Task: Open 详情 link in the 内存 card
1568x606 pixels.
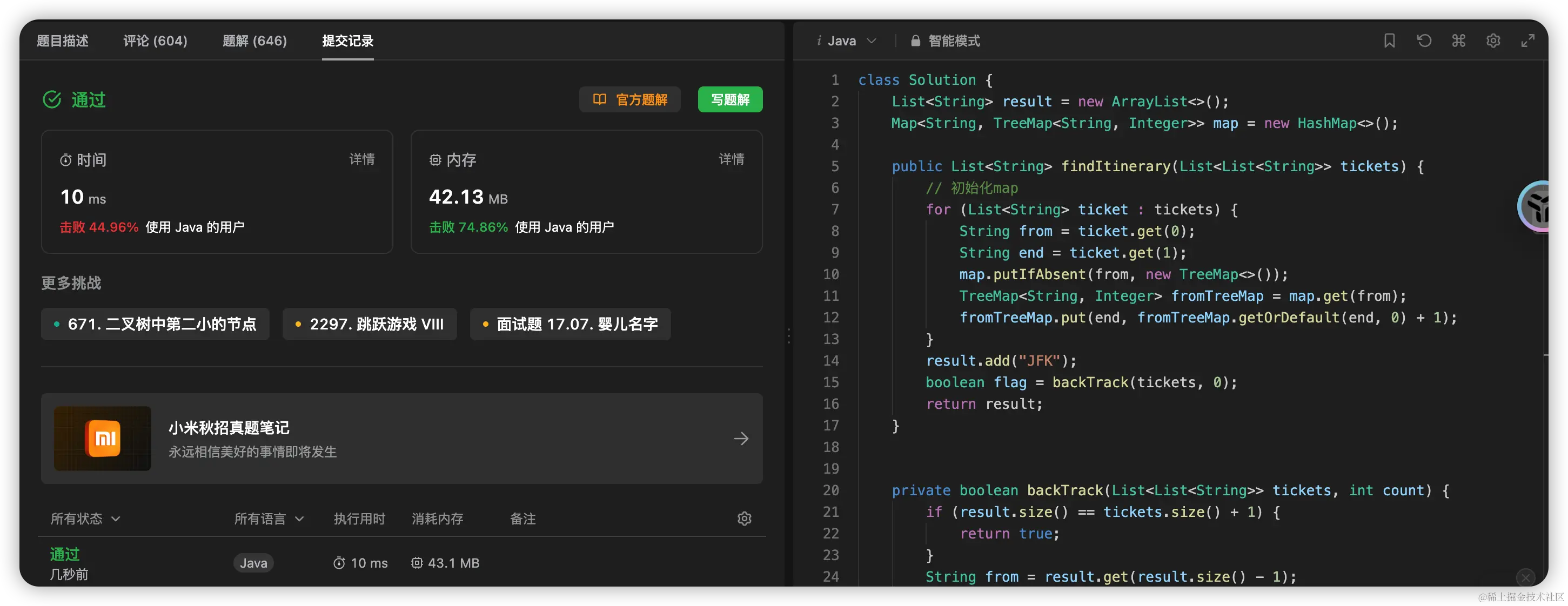Action: [731, 159]
